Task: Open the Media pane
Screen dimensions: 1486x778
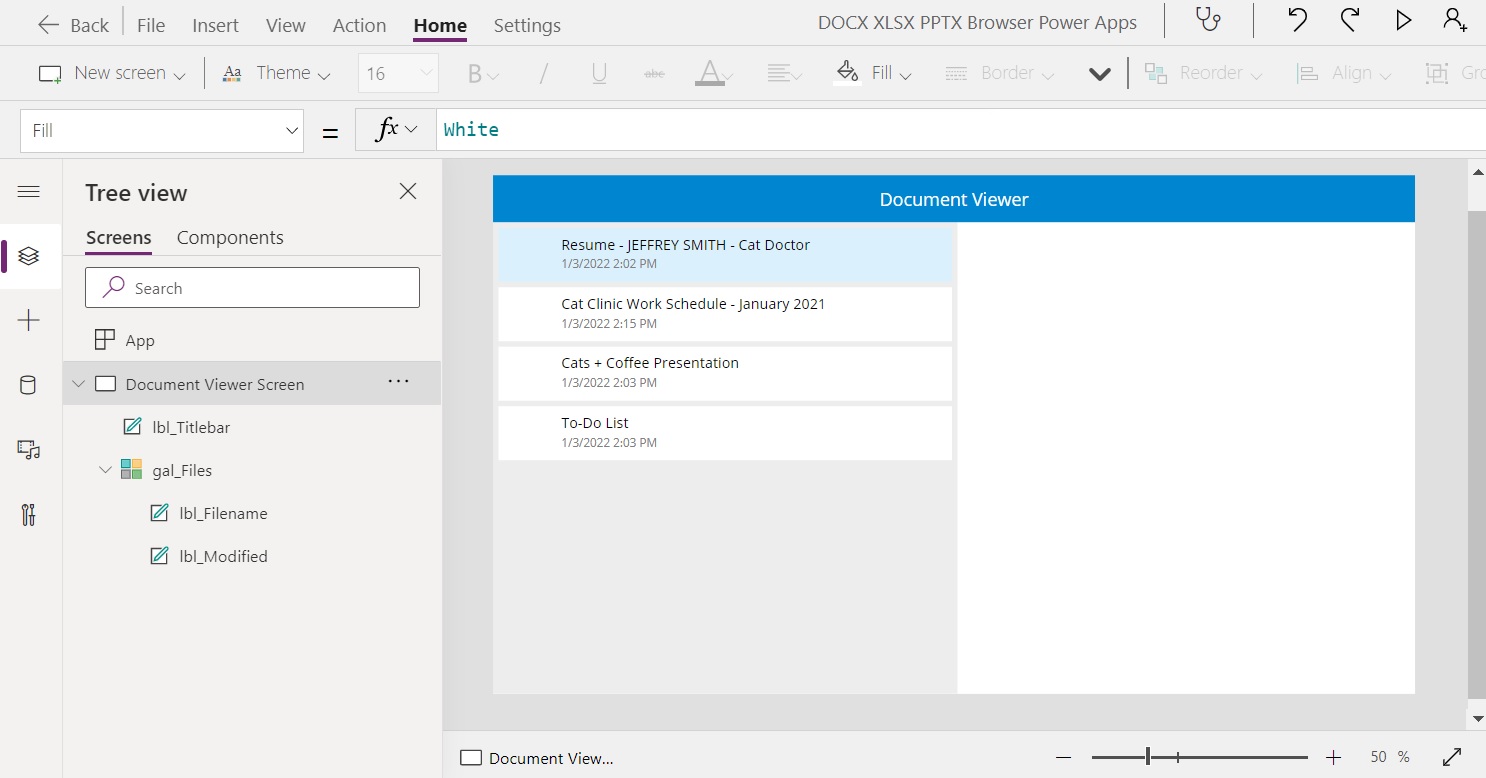Action: coord(30,450)
